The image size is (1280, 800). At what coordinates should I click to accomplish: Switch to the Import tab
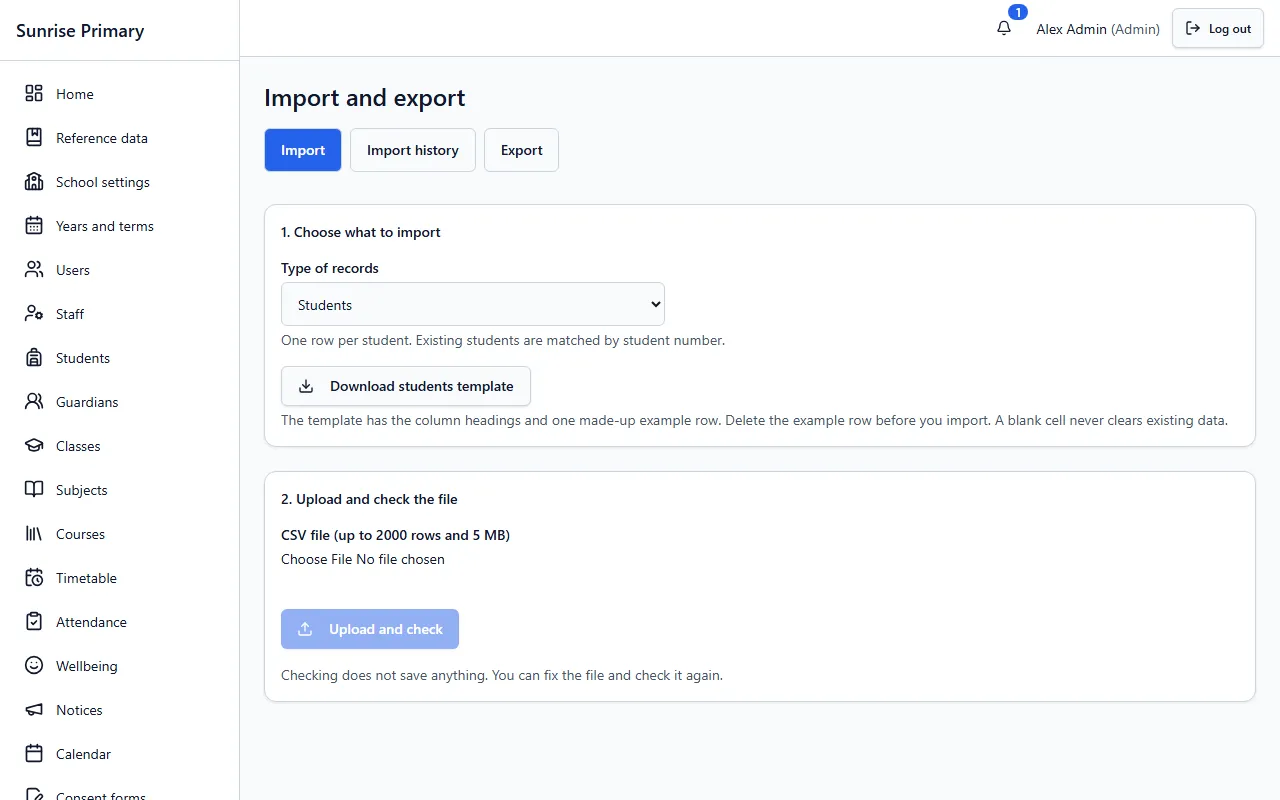(303, 150)
